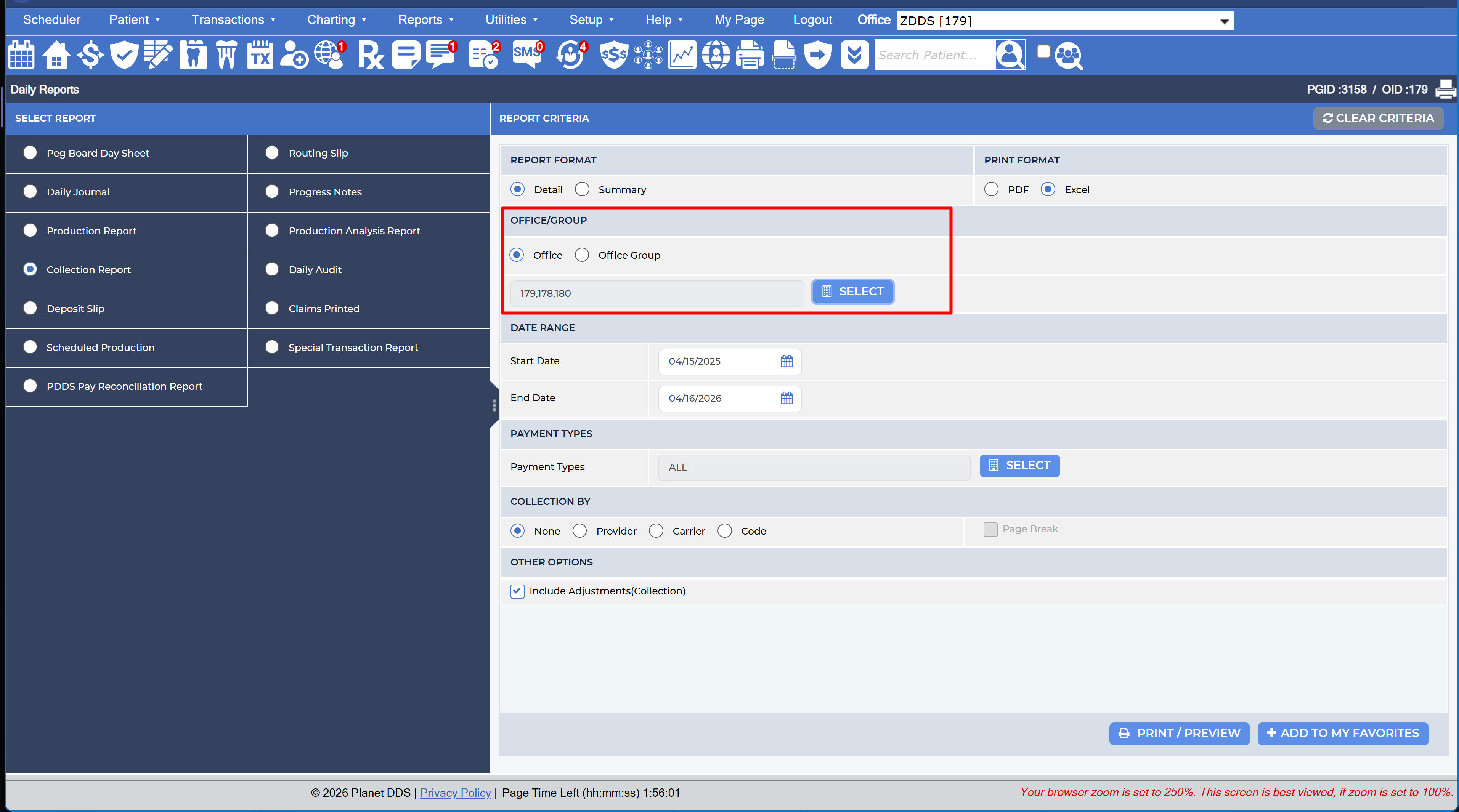This screenshot has width=1459, height=812.
Task: Click the Search Patient input field
Action: 934,55
